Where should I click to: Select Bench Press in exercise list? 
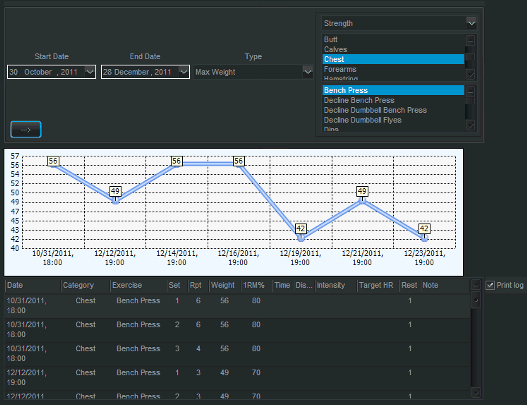point(393,90)
